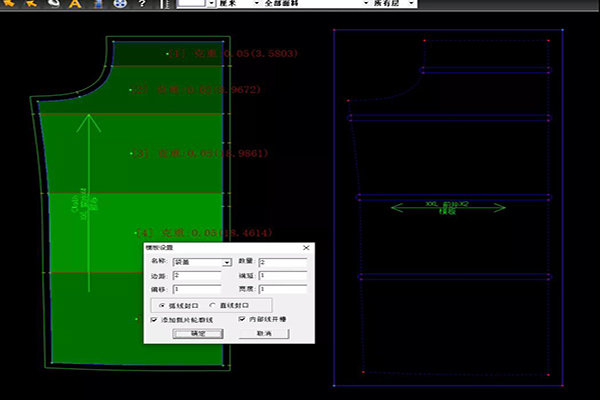Click the round blue grid toolbar icon
Viewport: 600px width, 400px height.
coord(122,4)
